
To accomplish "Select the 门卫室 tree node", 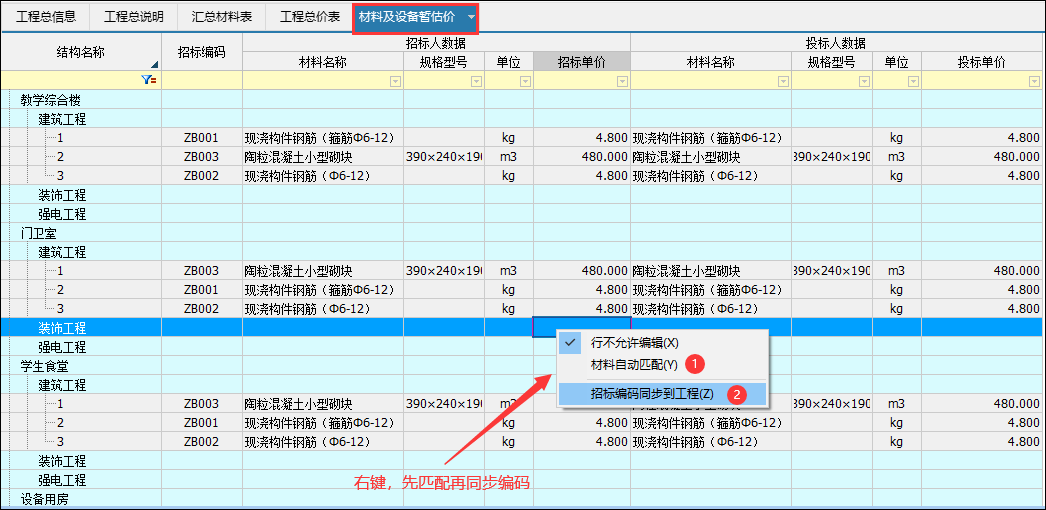I will coord(41,233).
